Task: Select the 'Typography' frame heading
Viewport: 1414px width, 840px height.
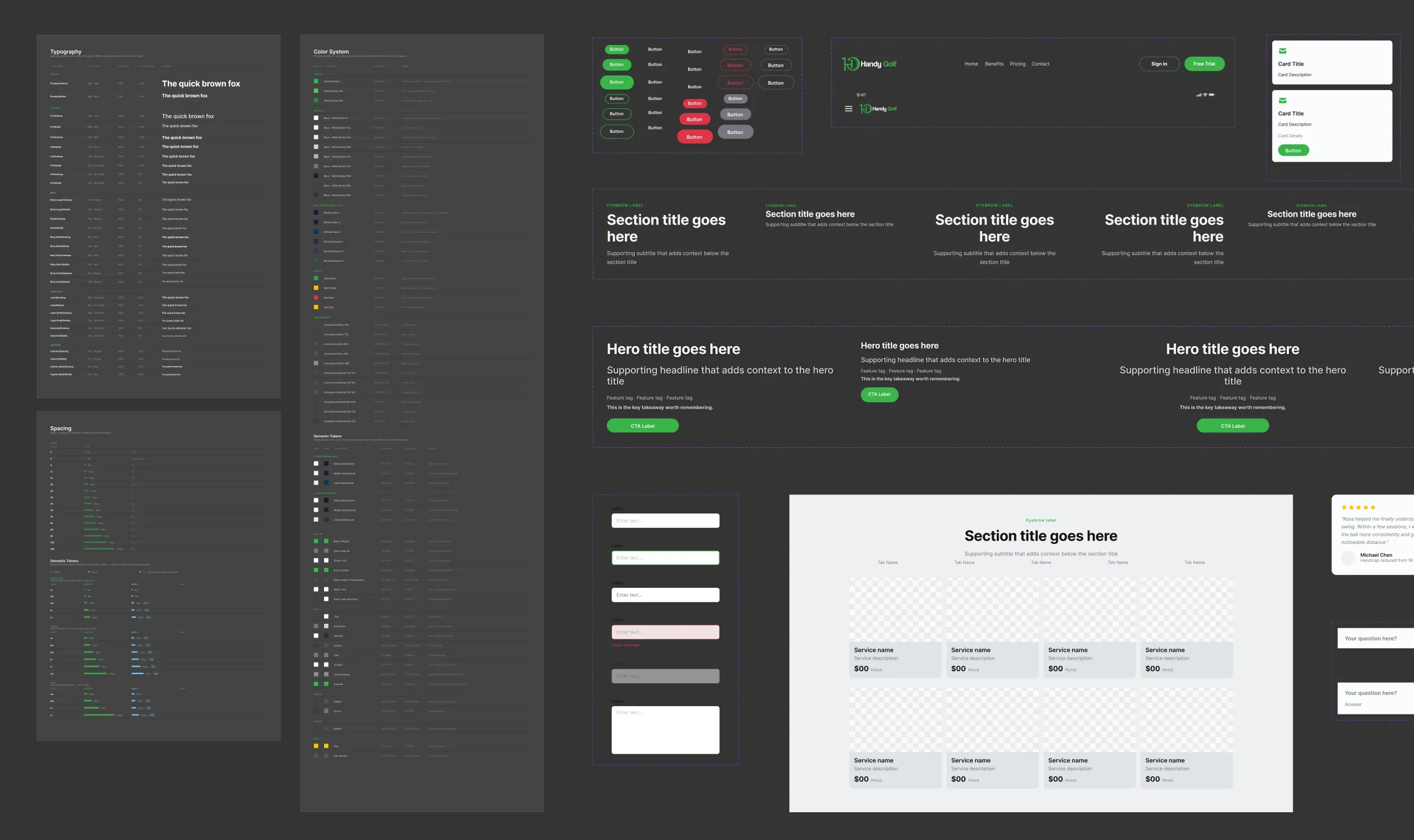Action: 66,52
